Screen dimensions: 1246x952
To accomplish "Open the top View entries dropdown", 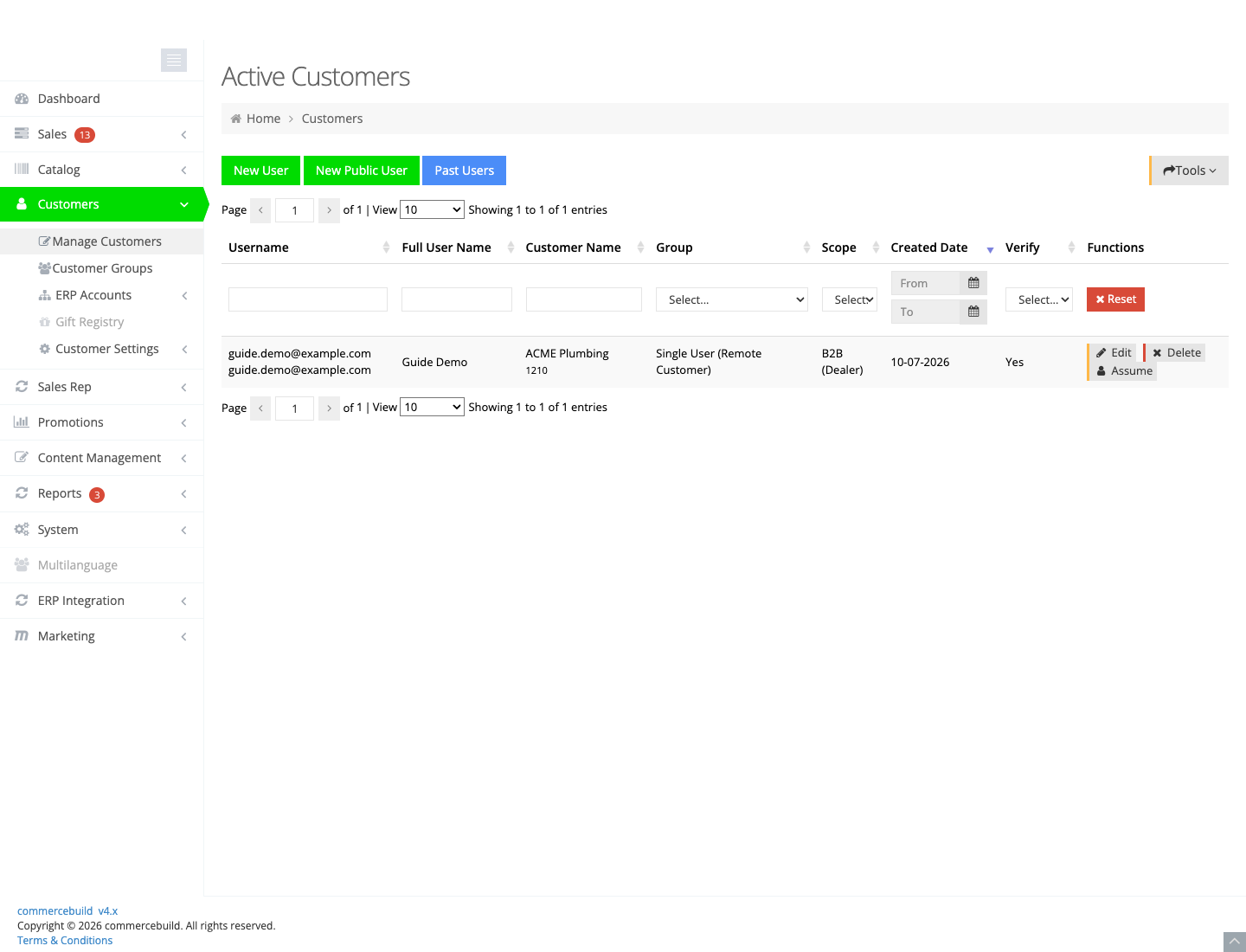I will tap(432, 209).
